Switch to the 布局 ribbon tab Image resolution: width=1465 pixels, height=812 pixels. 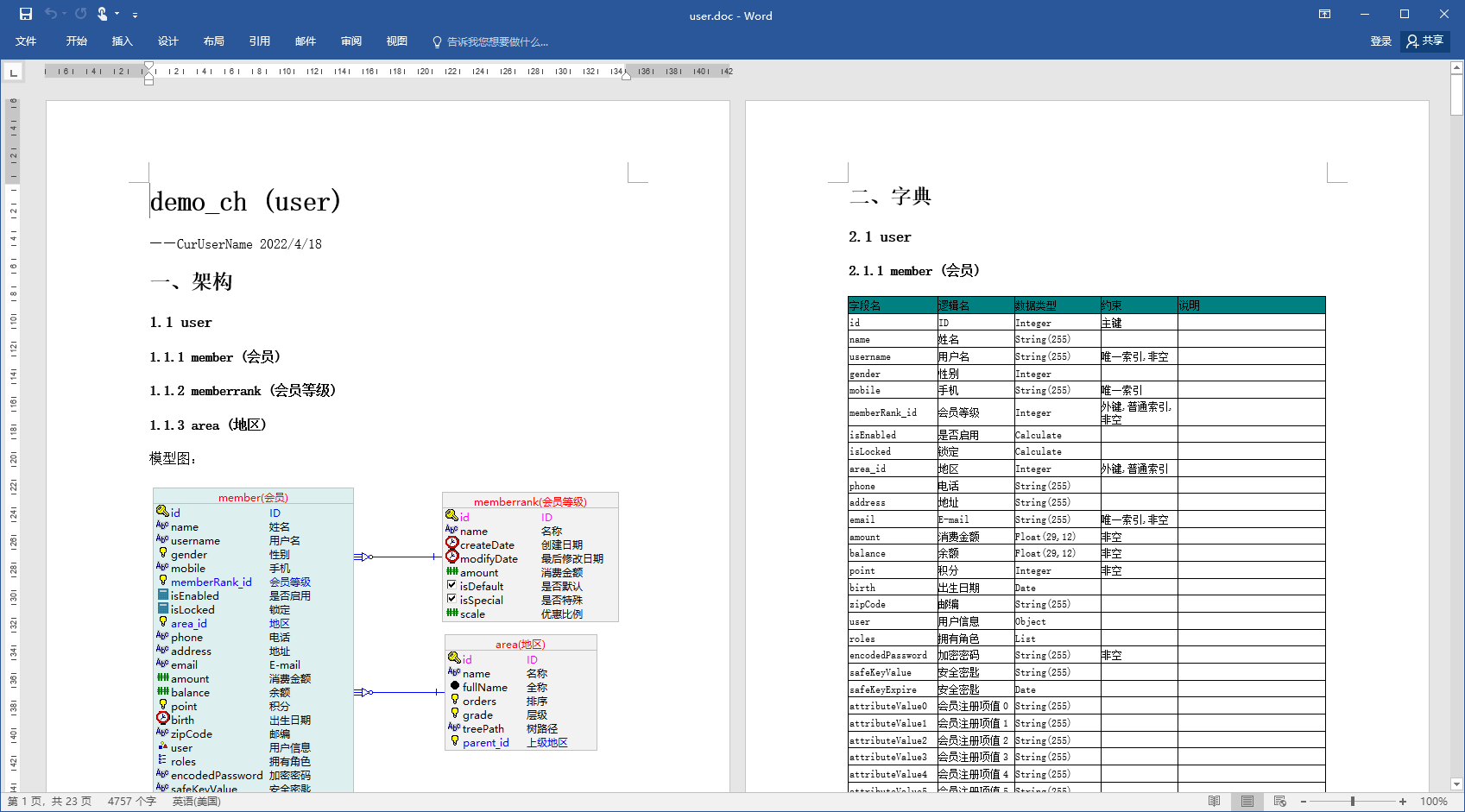click(x=214, y=41)
